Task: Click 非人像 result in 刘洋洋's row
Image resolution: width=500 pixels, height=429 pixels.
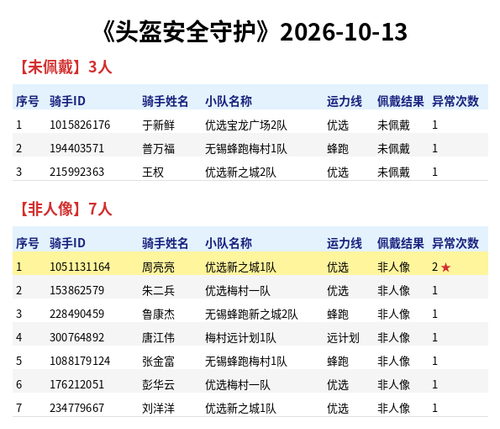Action: [x=393, y=408]
